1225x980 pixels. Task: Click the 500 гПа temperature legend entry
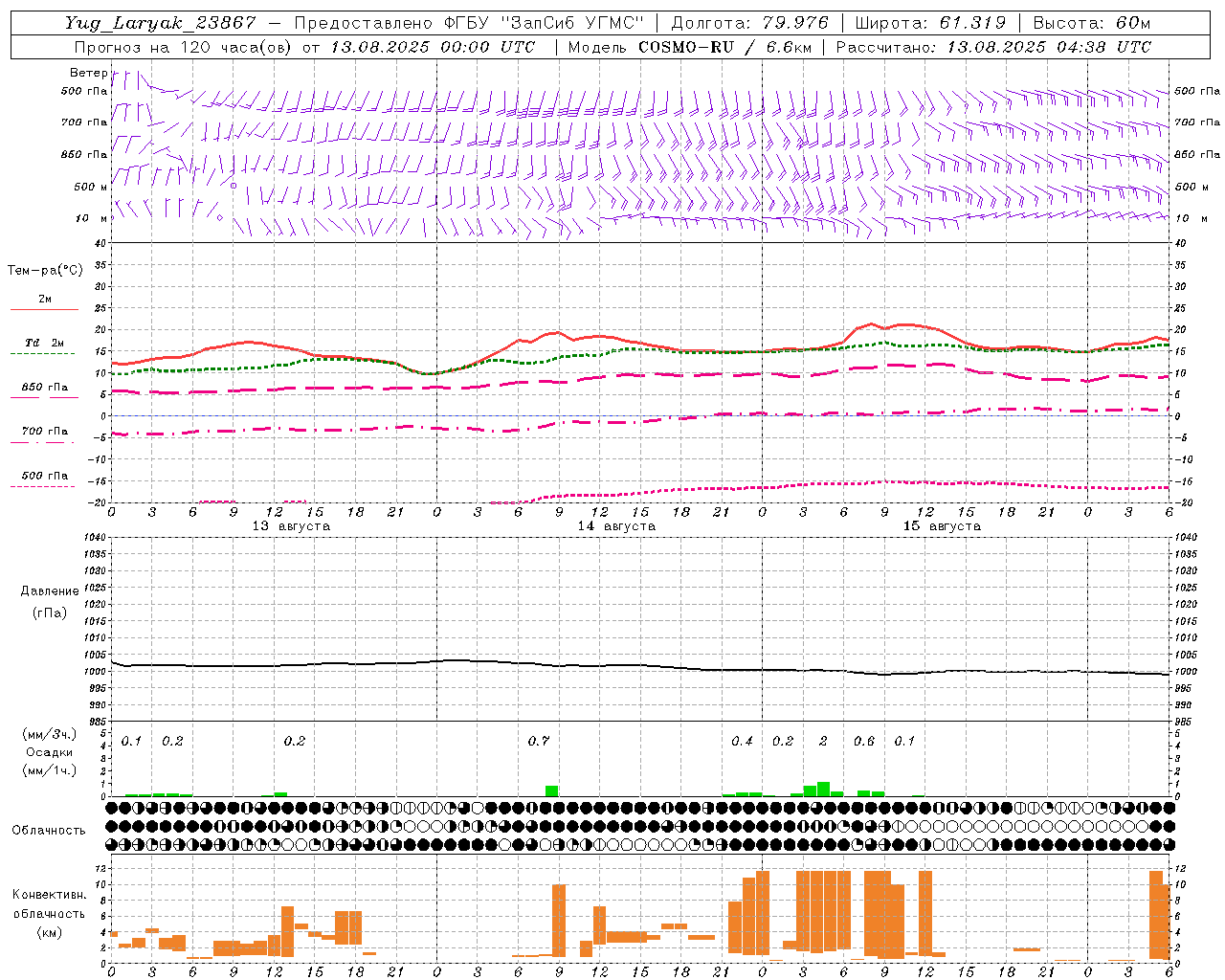point(45,476)
